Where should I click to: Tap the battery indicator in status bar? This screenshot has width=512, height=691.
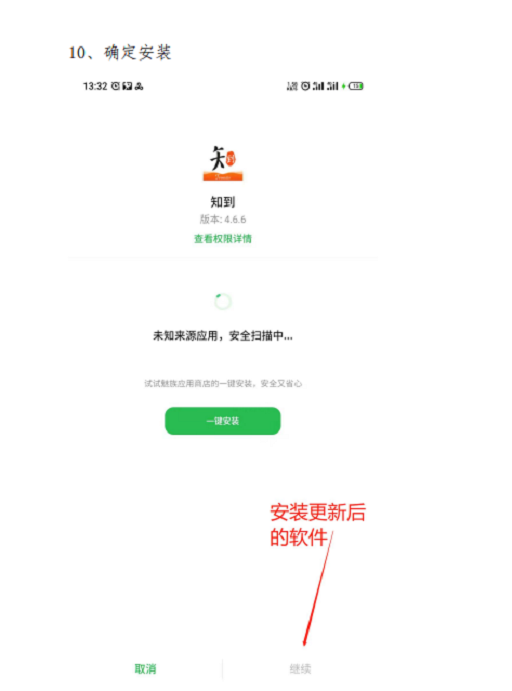click(x=356, y=86)
